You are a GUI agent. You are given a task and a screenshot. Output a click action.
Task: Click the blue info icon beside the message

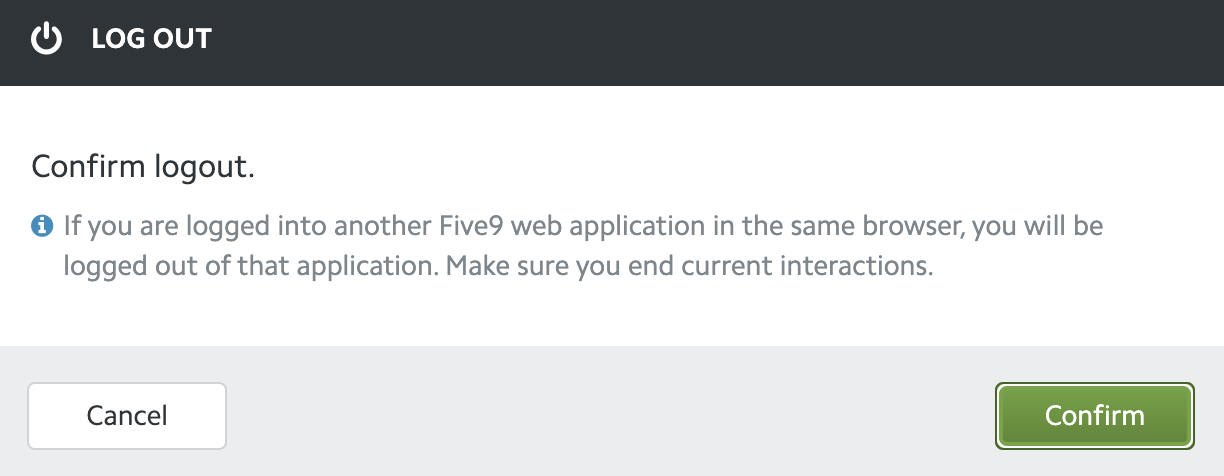tap(42, 226)
